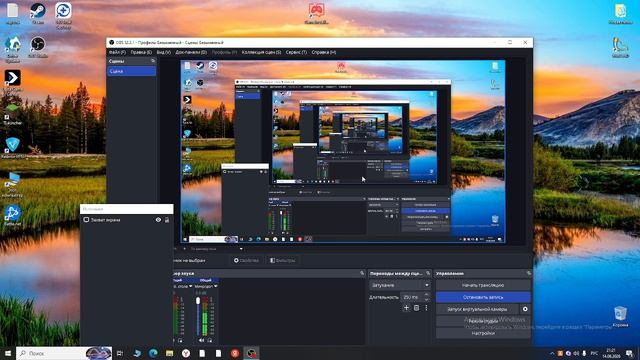Open source Фильтры button
This screenshot has height=360, width=640.
(x=282, y=260)
